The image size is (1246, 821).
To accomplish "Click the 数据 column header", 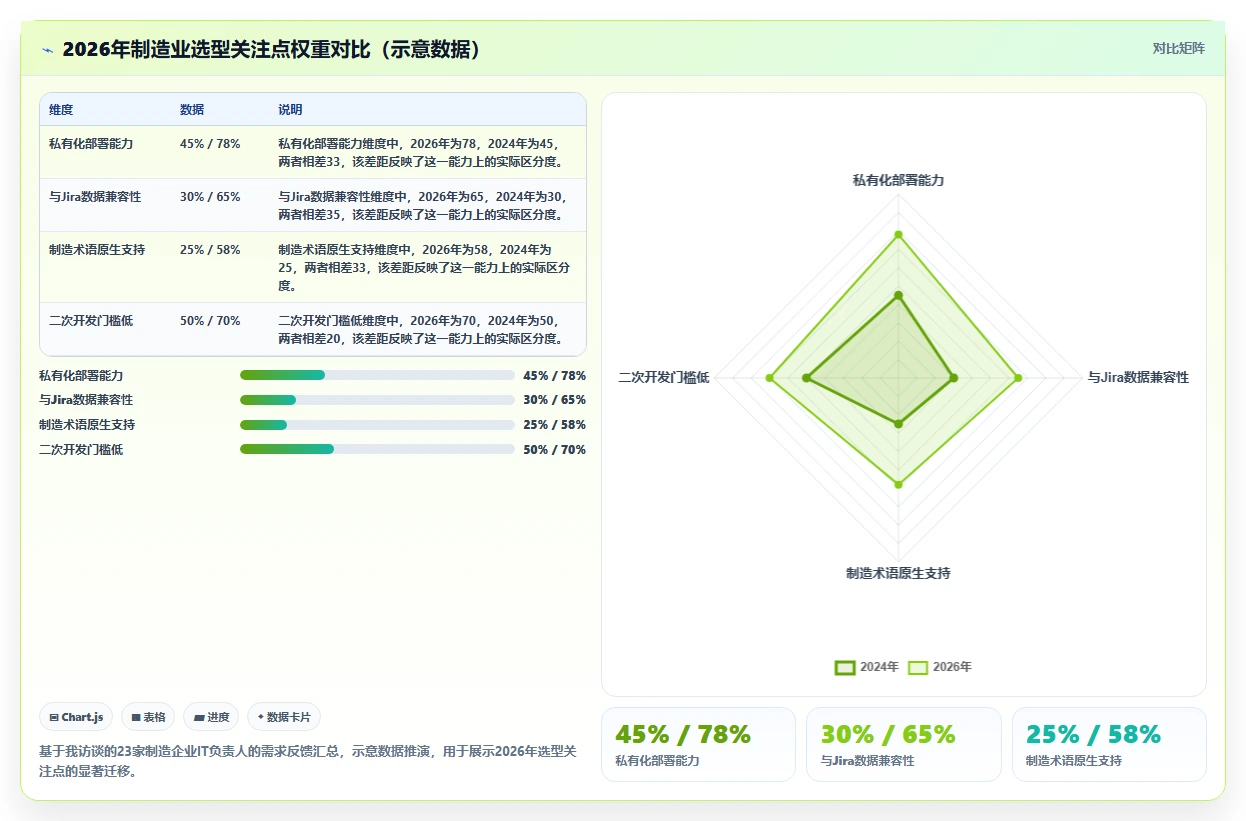I will click(x=192, y=110).
